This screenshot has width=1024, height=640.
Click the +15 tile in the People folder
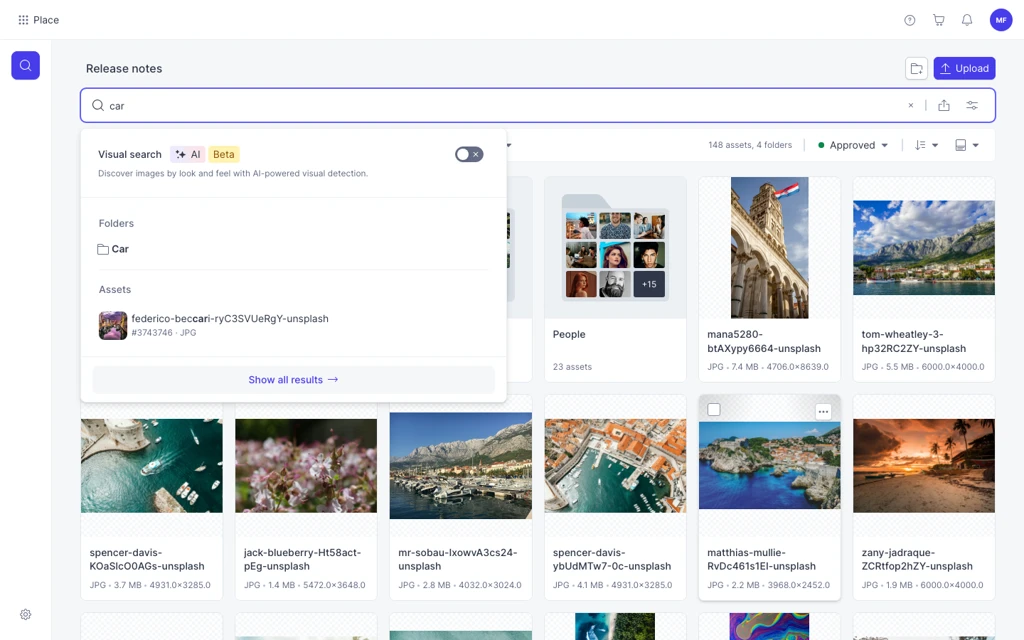pos(648,284)
